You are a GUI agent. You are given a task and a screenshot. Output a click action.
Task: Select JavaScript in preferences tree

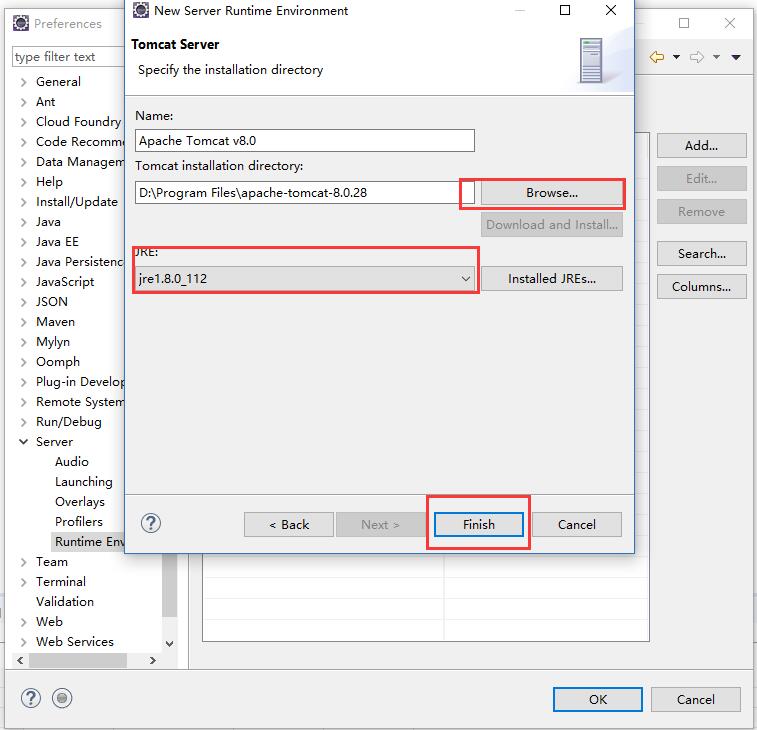click(x=65, y=281)
